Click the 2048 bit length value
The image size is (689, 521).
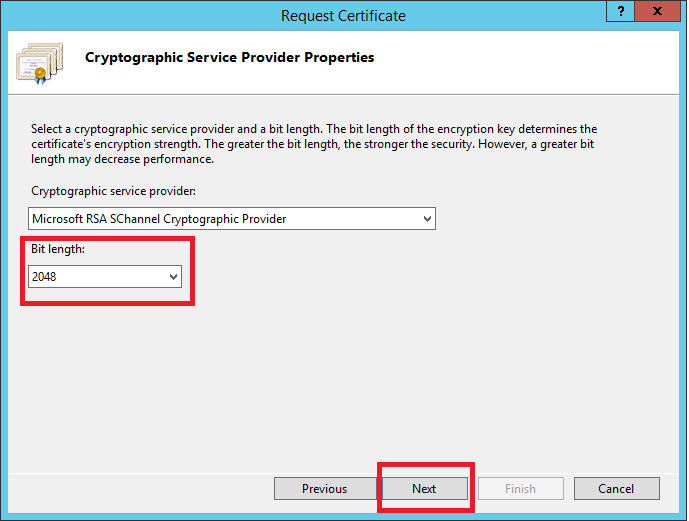[x=45, y=276]
